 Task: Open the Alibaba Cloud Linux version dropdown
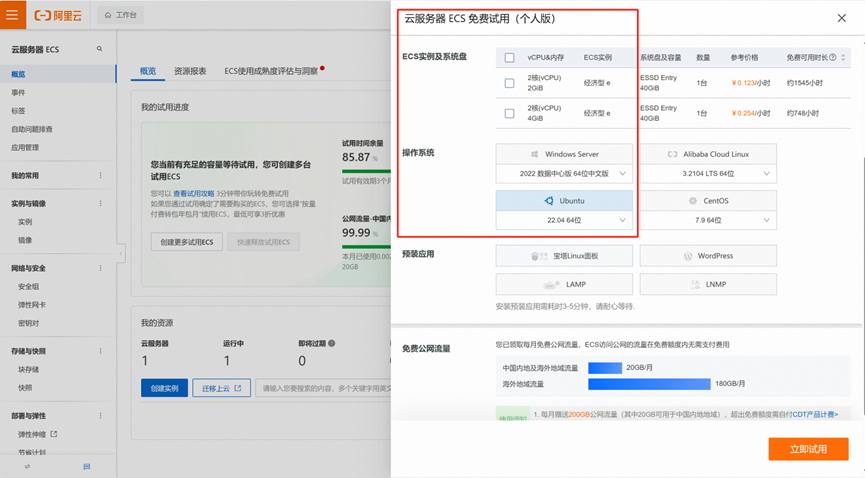(708, 173)
